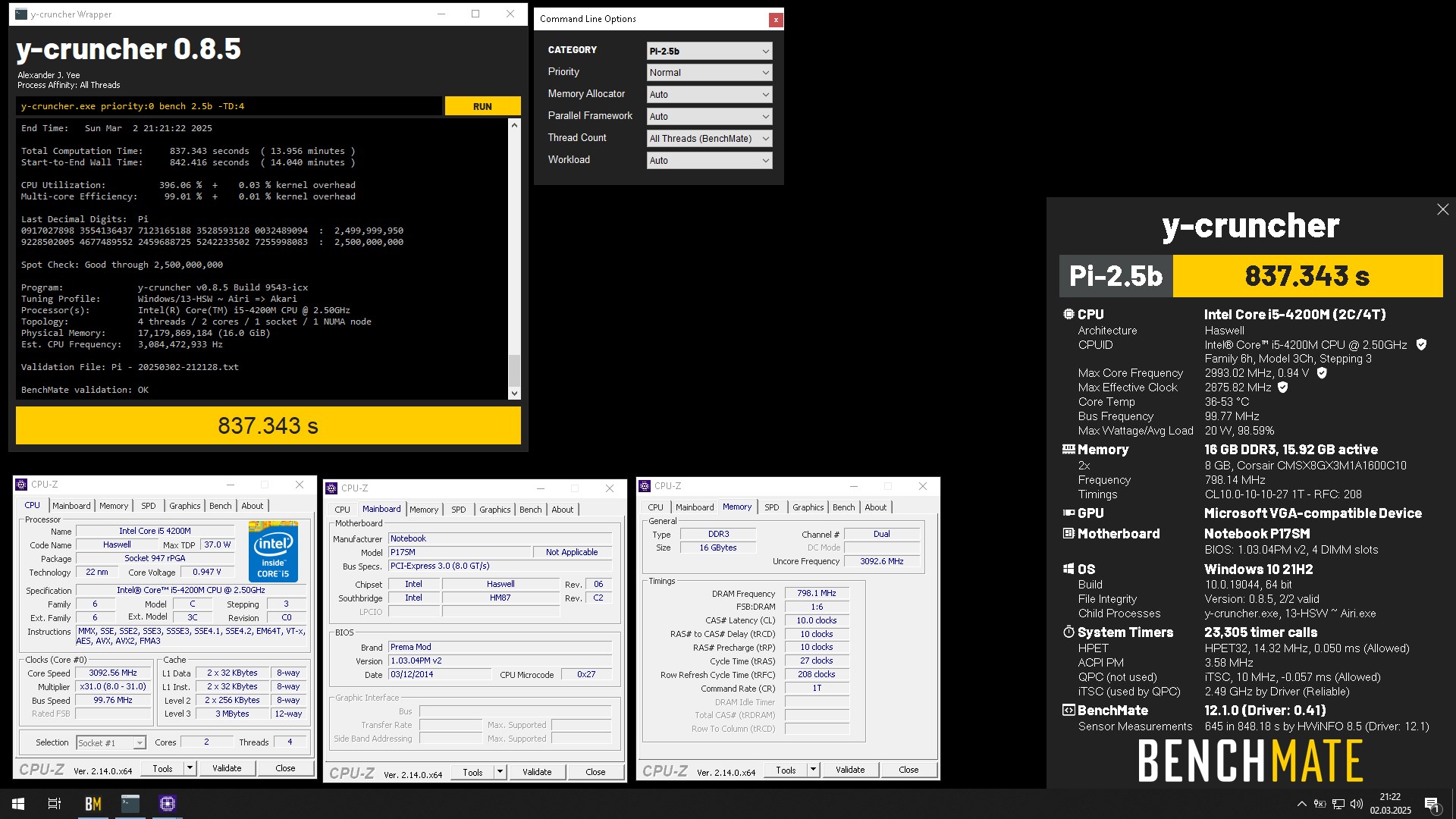This screenshot has width=1456, height=819.
Task: Click the y-cruncher output scrollbar thumb
Action: (x=514, y=371)
